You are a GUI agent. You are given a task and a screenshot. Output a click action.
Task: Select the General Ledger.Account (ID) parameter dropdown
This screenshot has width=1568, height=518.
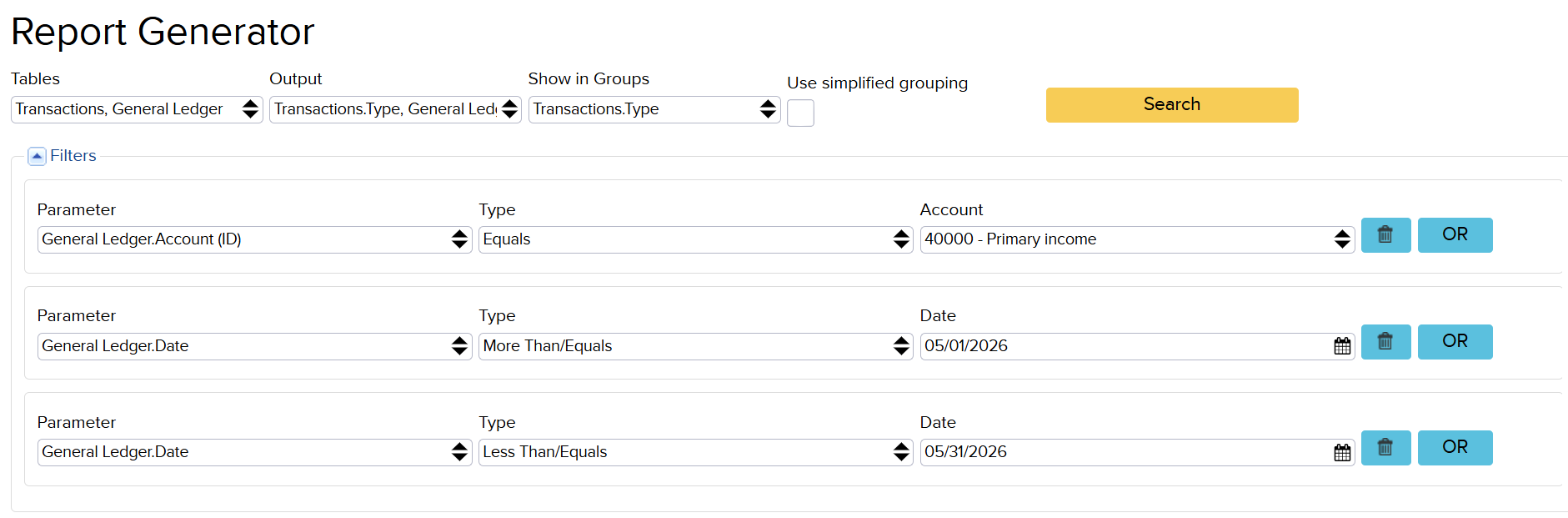[x=254, y=239]
